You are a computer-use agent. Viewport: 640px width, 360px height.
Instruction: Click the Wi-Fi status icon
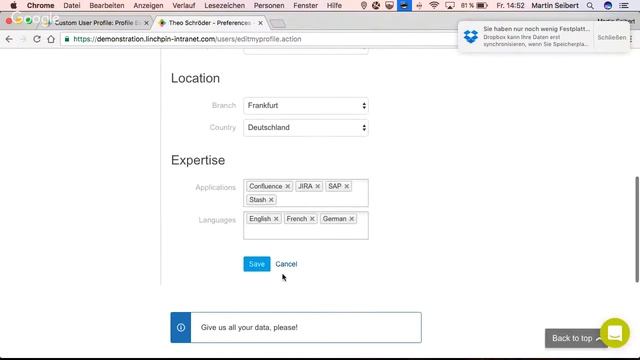434,6
